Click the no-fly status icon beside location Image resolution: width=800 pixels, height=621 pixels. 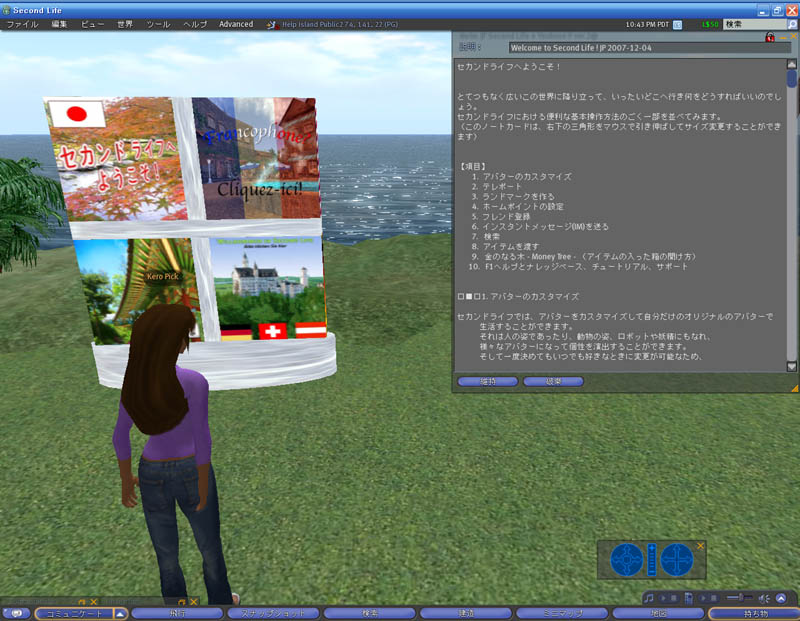point(271,24)
